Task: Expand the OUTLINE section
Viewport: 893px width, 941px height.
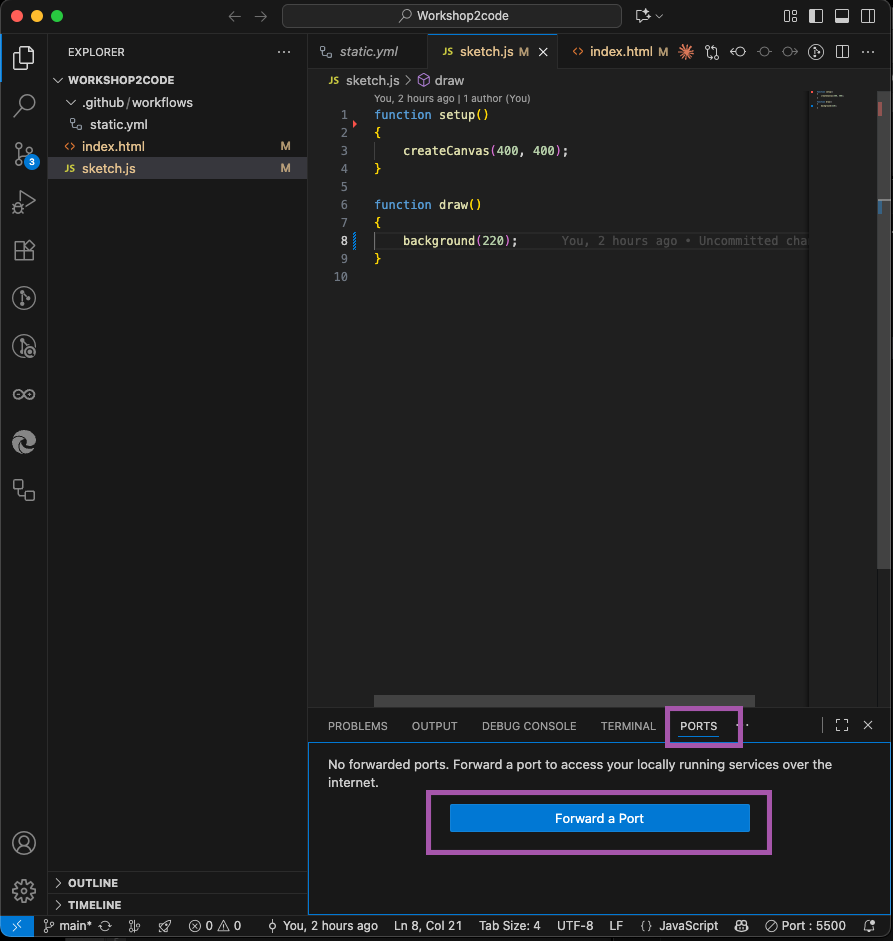Action: 177,883
